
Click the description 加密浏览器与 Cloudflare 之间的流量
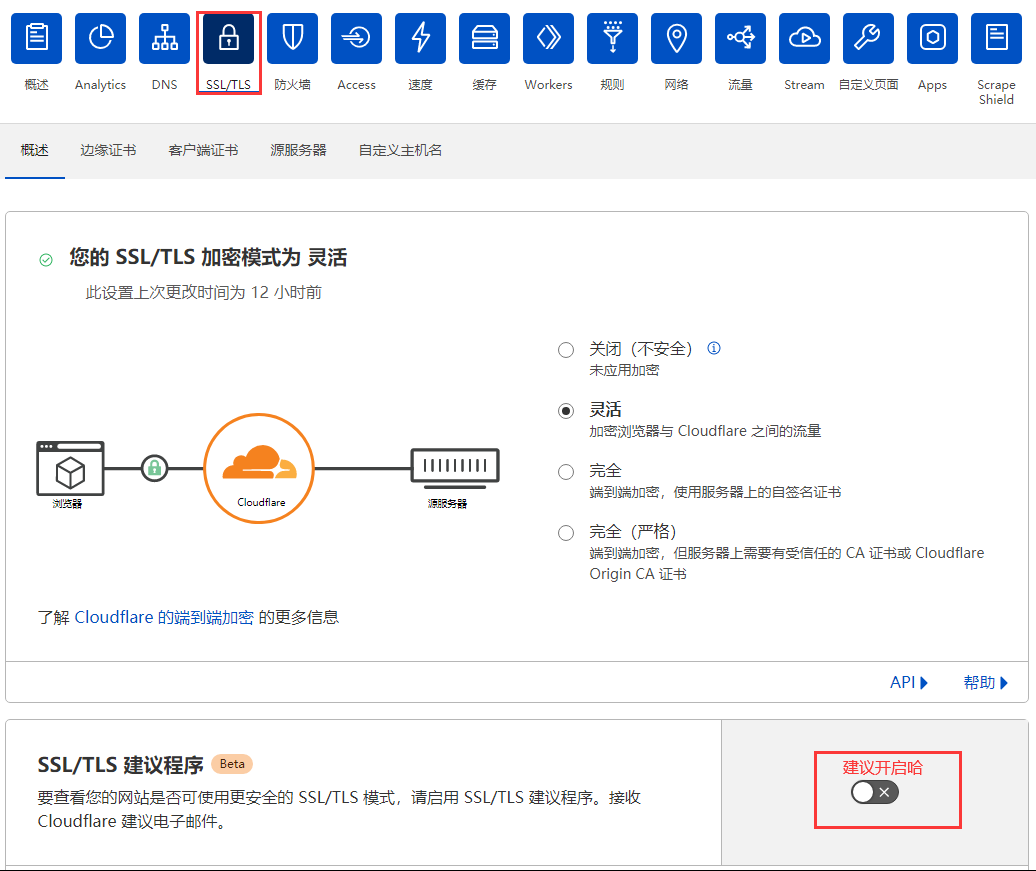[x=706, y=431]
